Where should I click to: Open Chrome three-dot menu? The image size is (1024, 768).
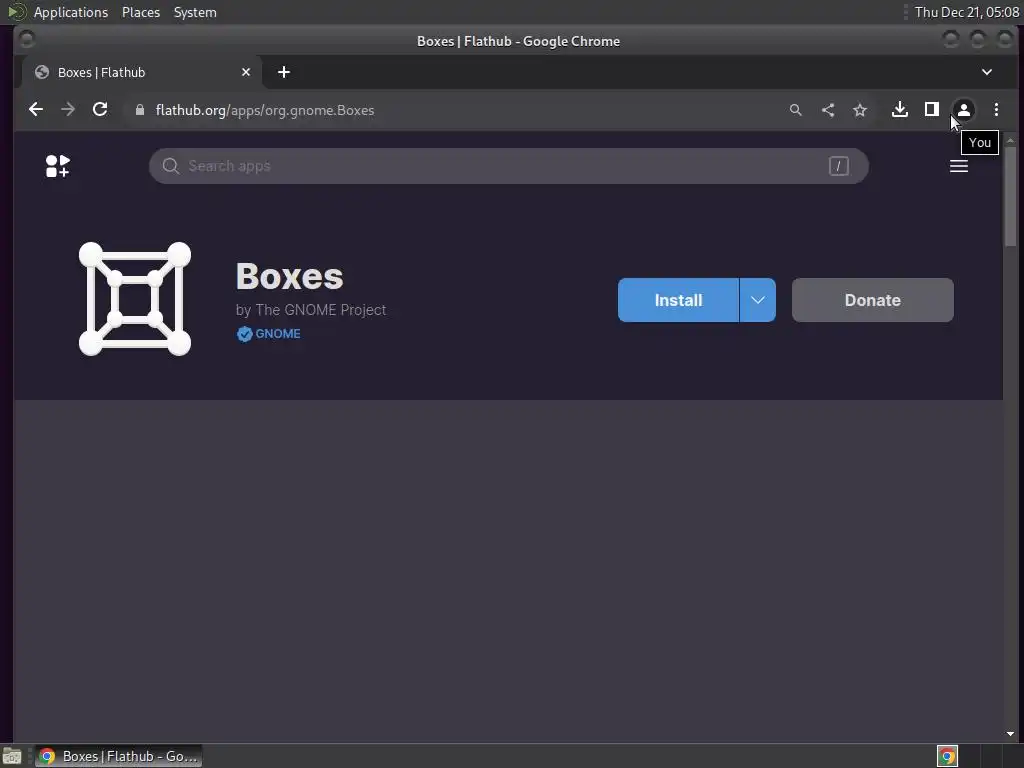click(996, 110)
